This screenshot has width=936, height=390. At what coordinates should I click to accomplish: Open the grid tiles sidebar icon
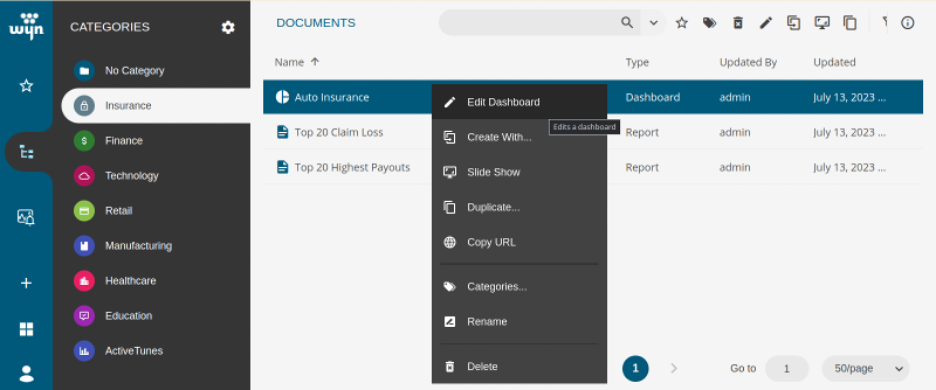[26, 329]
